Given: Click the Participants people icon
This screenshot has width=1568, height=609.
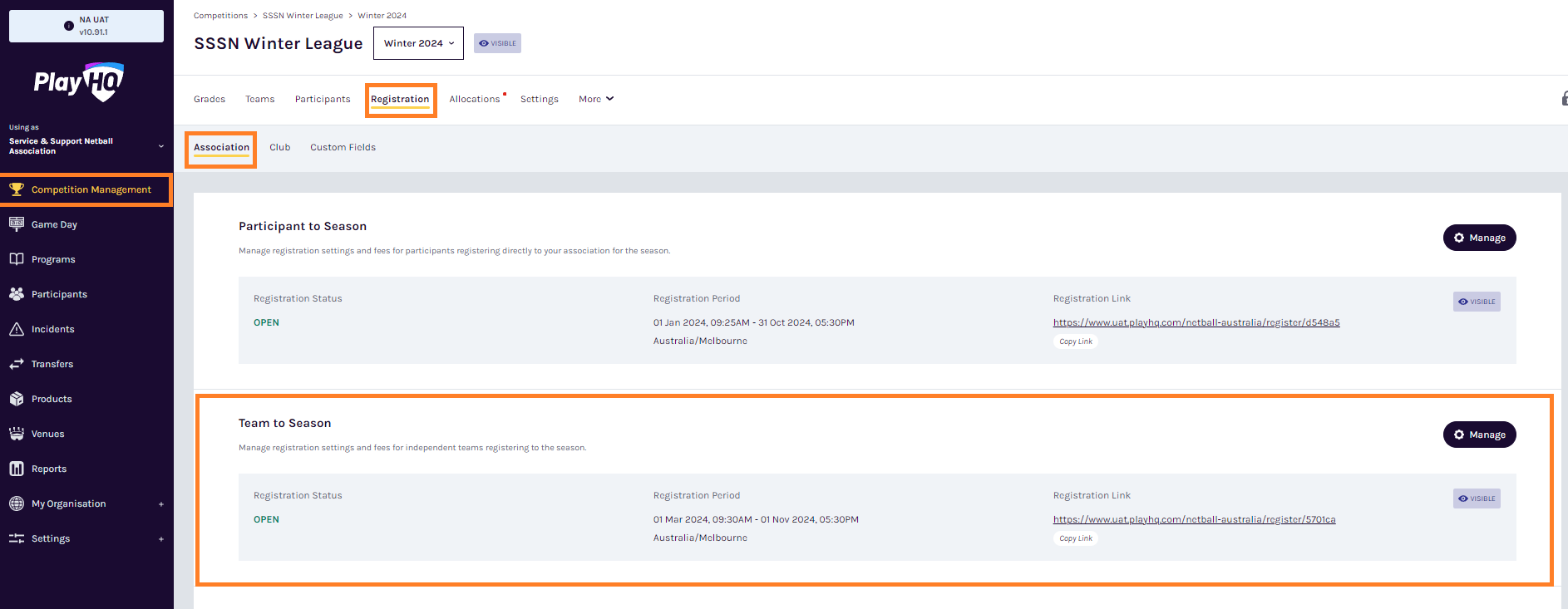Looking at the screenshot, I should (x=17, y=294).
